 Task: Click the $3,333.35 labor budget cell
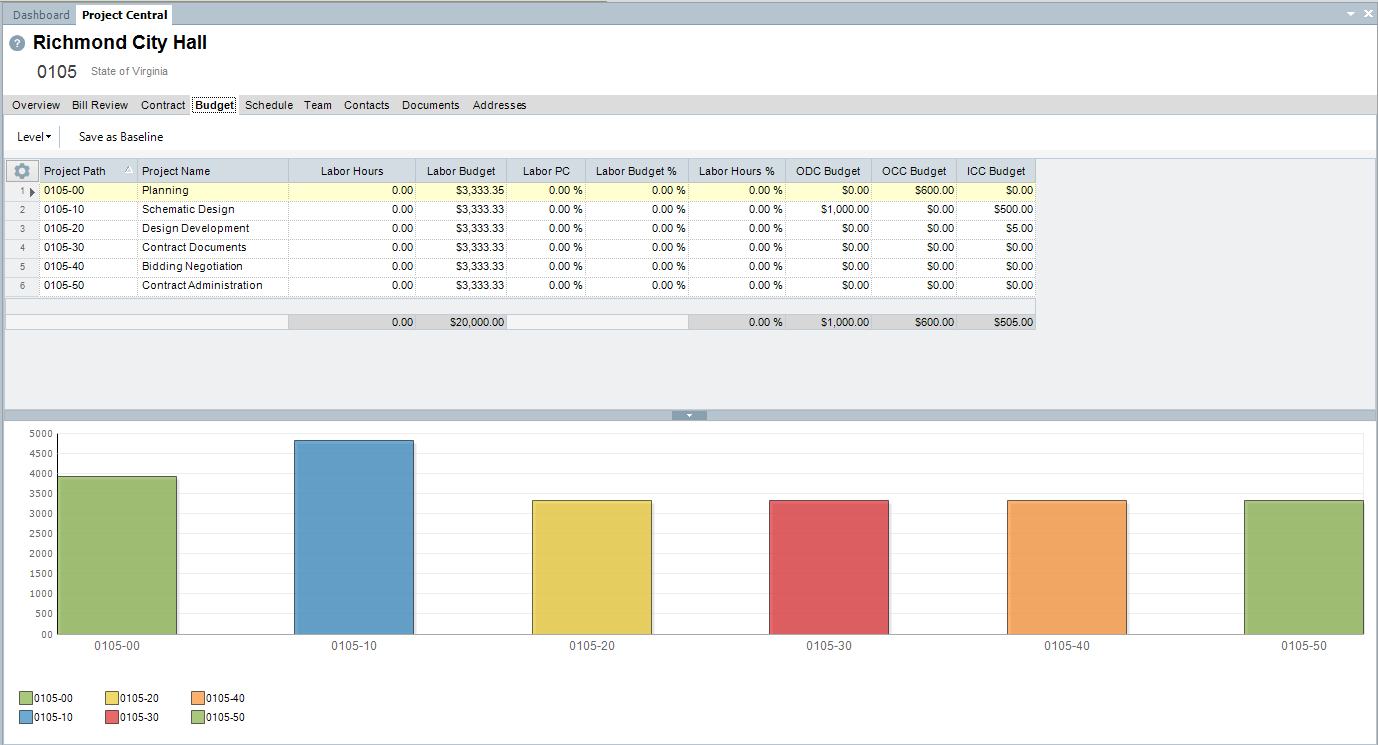pyautogui.click(x=461, y=191)
